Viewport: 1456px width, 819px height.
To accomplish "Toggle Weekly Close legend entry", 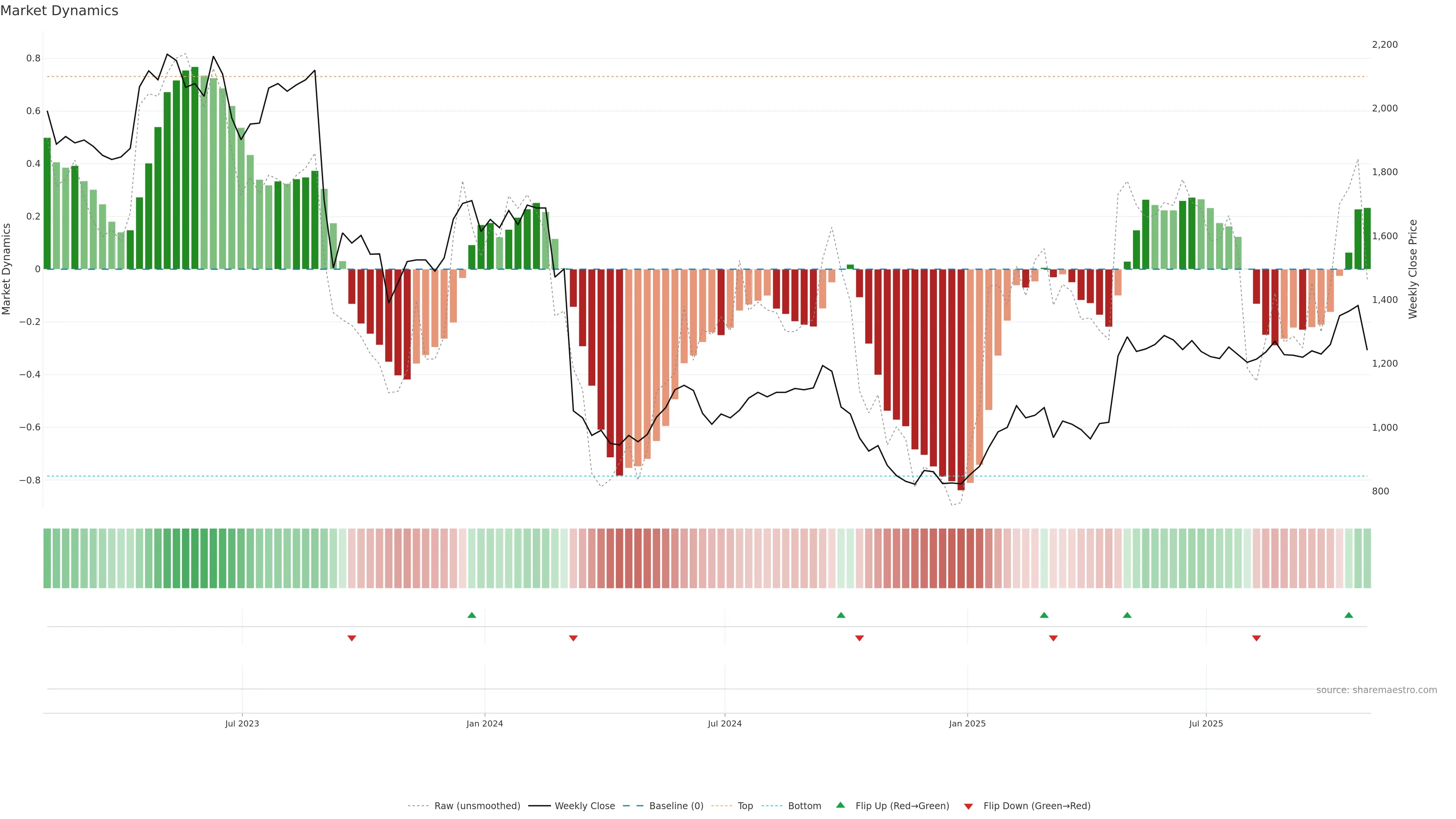I will (584, 806).
